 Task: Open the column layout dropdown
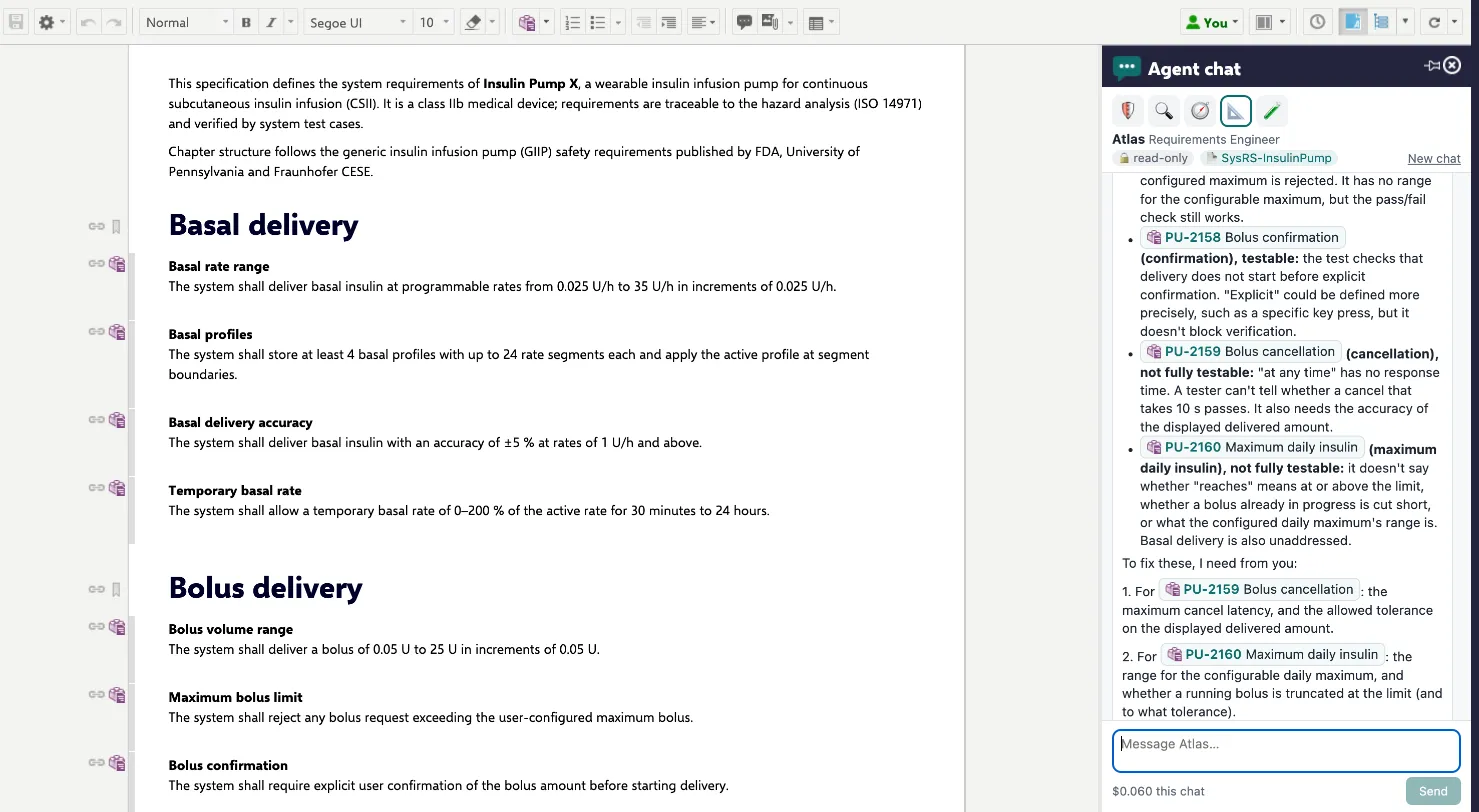pos(1269,22)
